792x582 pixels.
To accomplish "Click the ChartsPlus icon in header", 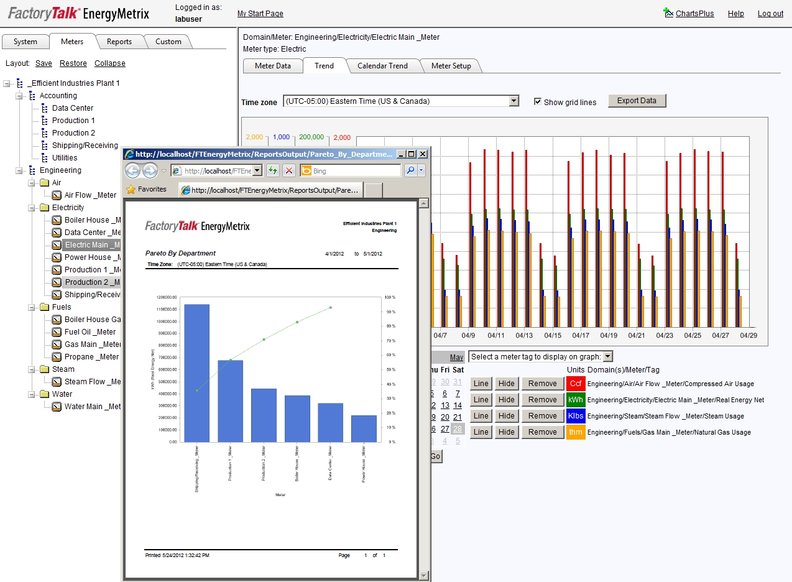I will click(668, 12).
